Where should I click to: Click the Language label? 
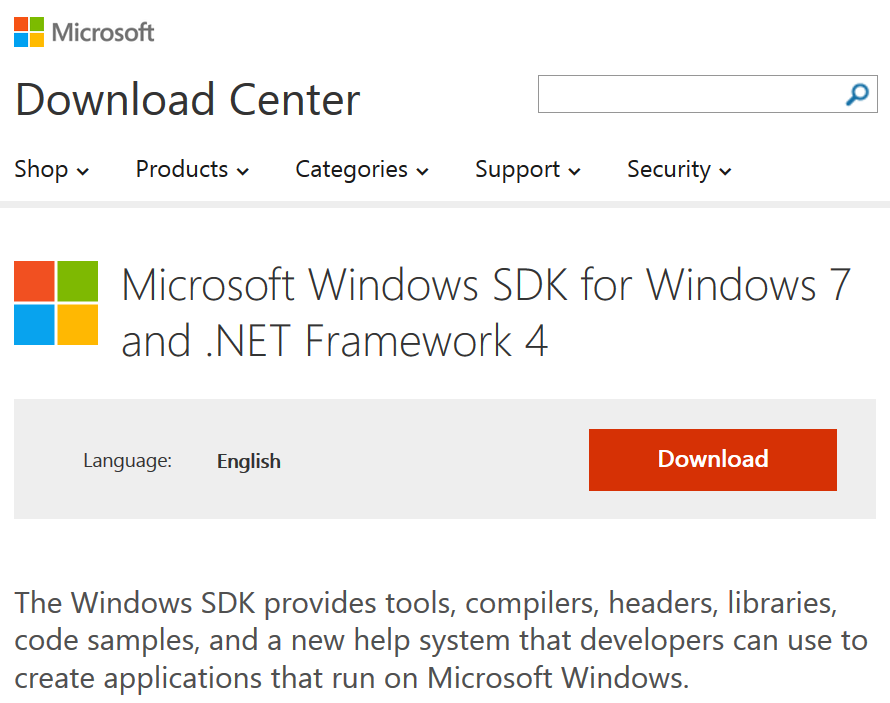point(128,461)
